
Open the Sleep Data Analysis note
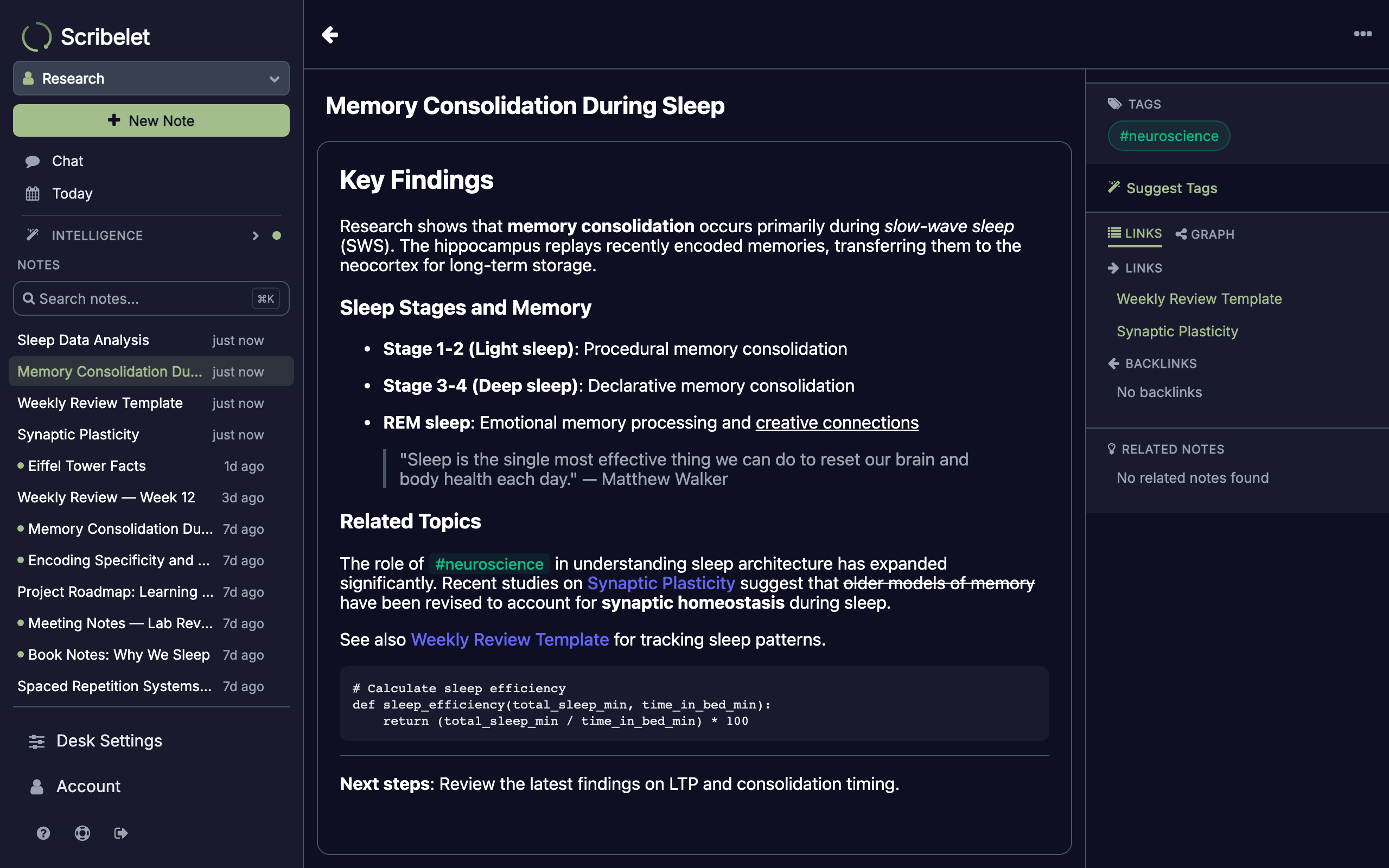tap(151, 340)
